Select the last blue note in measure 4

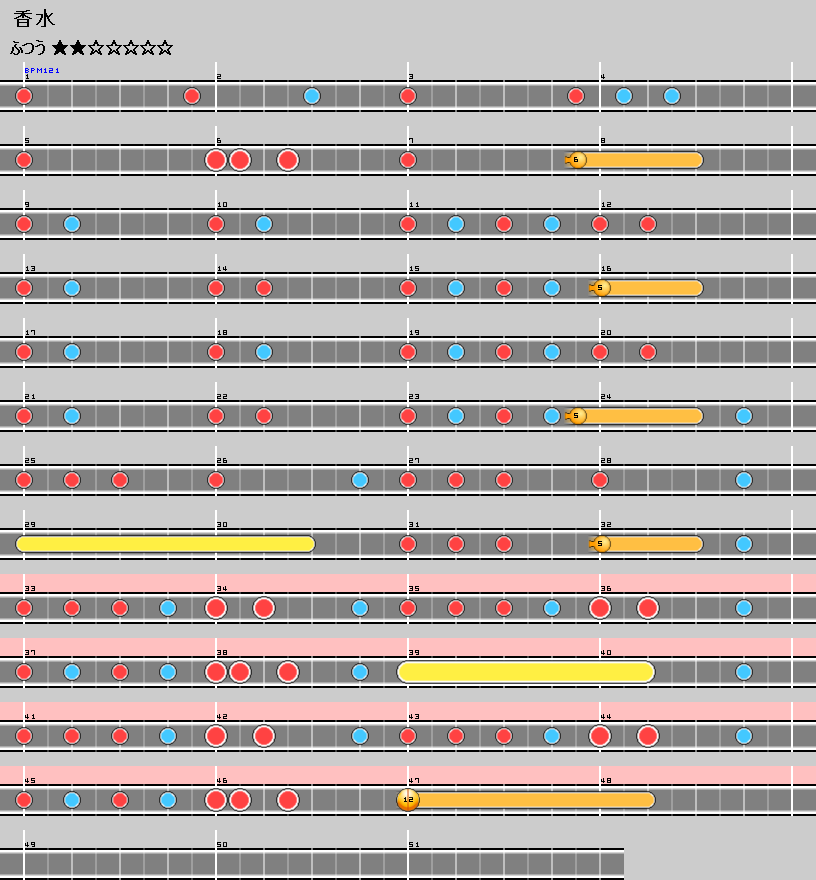click(672, 96)
